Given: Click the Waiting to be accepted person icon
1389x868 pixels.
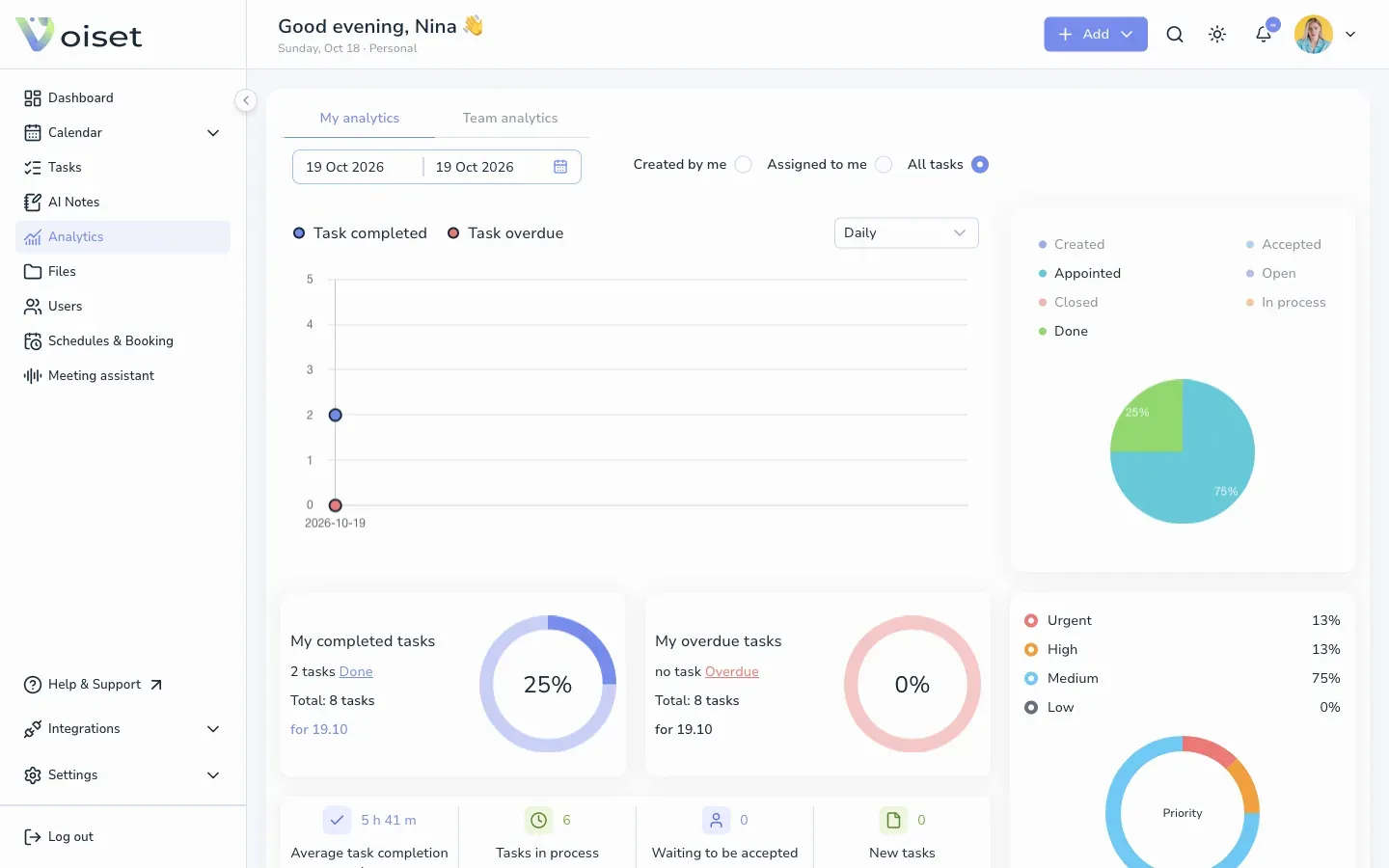Looking at the screenshot, I should 716,821.
